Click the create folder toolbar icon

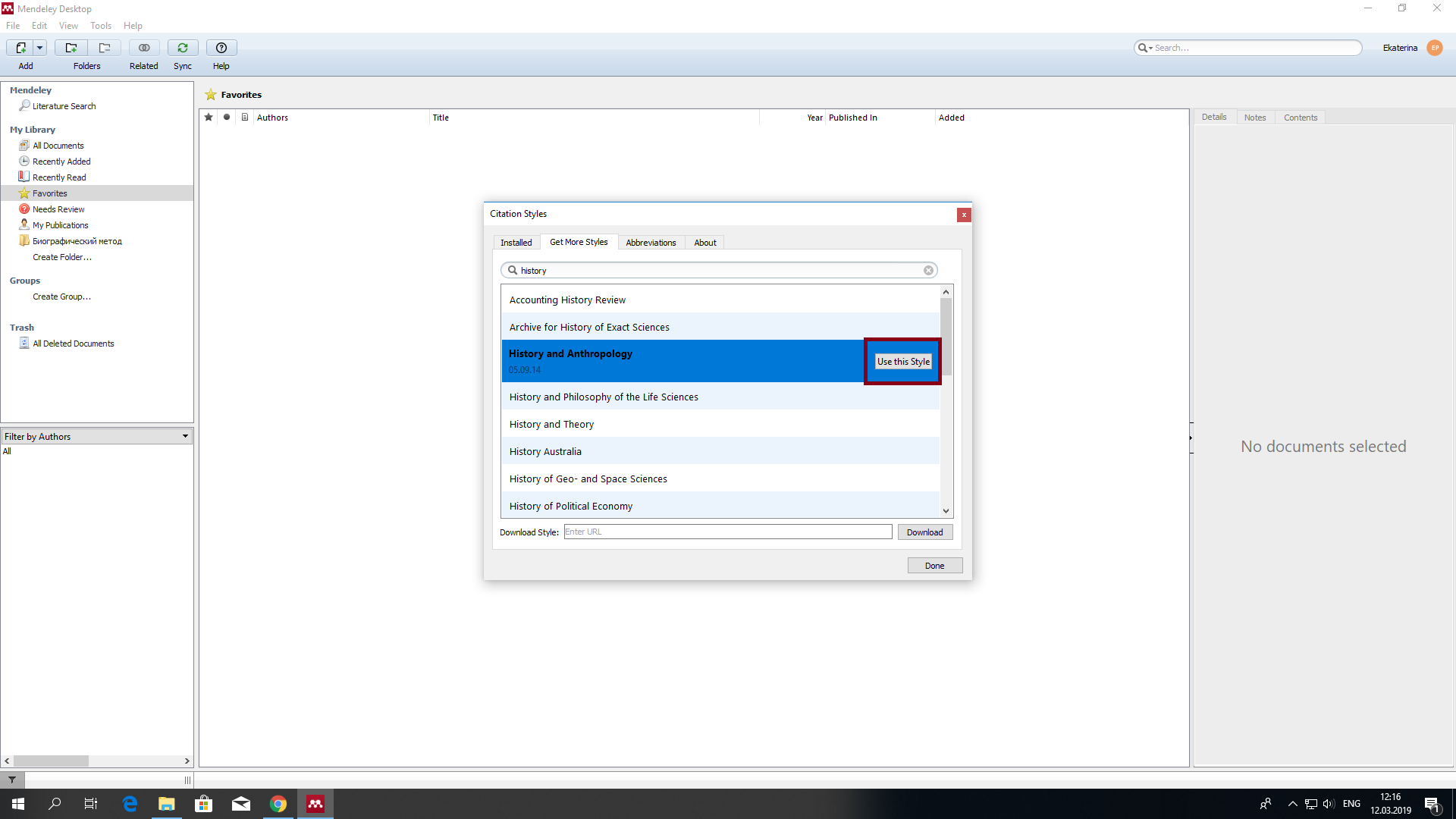click(x=71, y=48)
